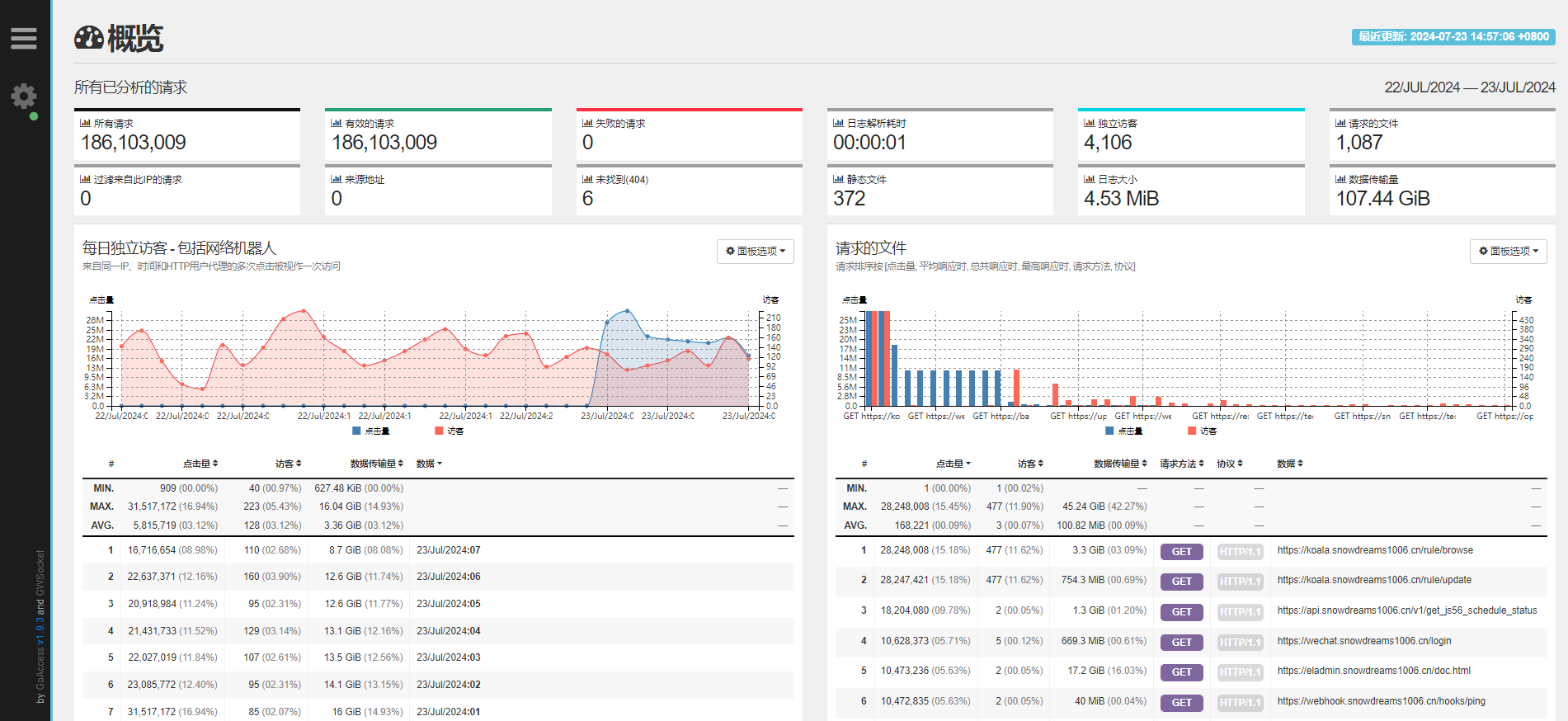Sort requested files table by 协议
The image size is (1568, 721).
pos(1229,464)
